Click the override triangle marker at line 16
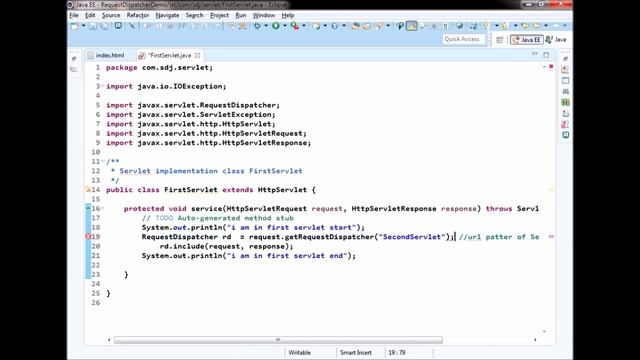 click(x=88, y=208)
